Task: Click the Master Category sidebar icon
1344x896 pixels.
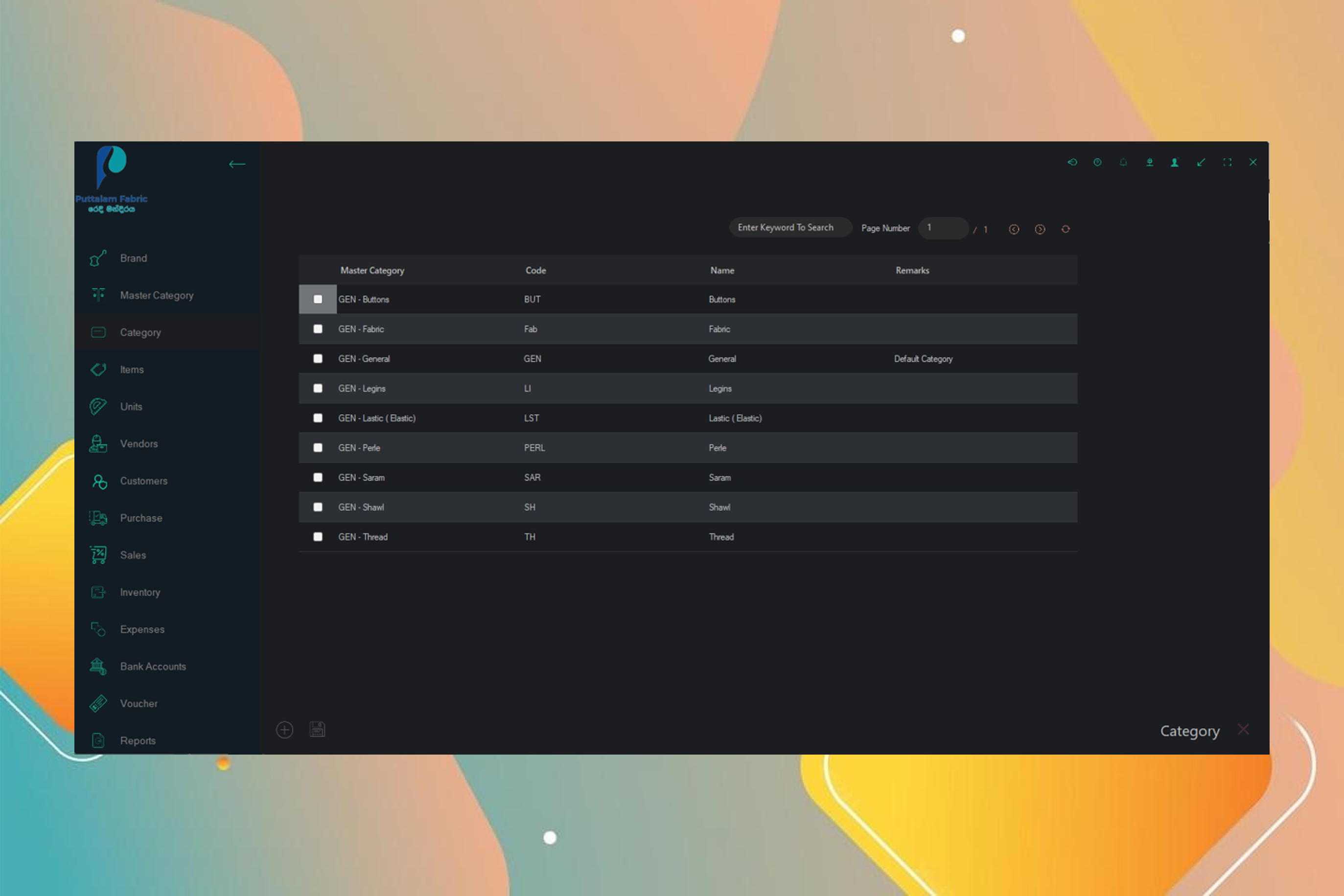Action: (98, 296)
